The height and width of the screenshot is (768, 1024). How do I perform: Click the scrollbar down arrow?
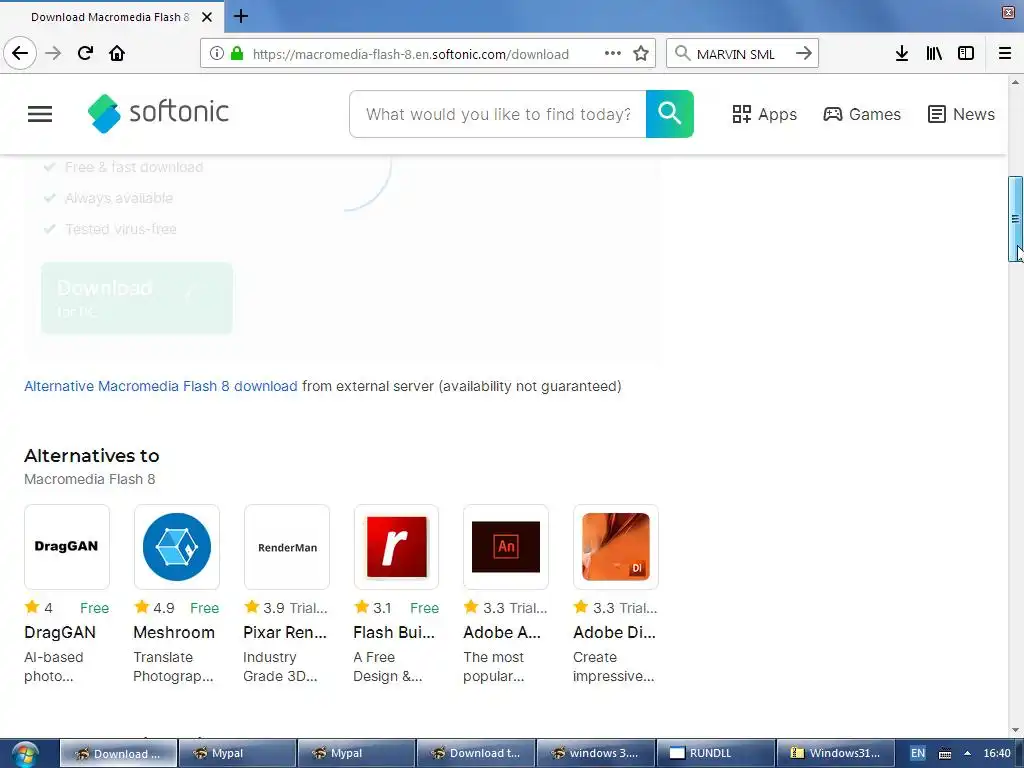click(x=1015, y=730)
